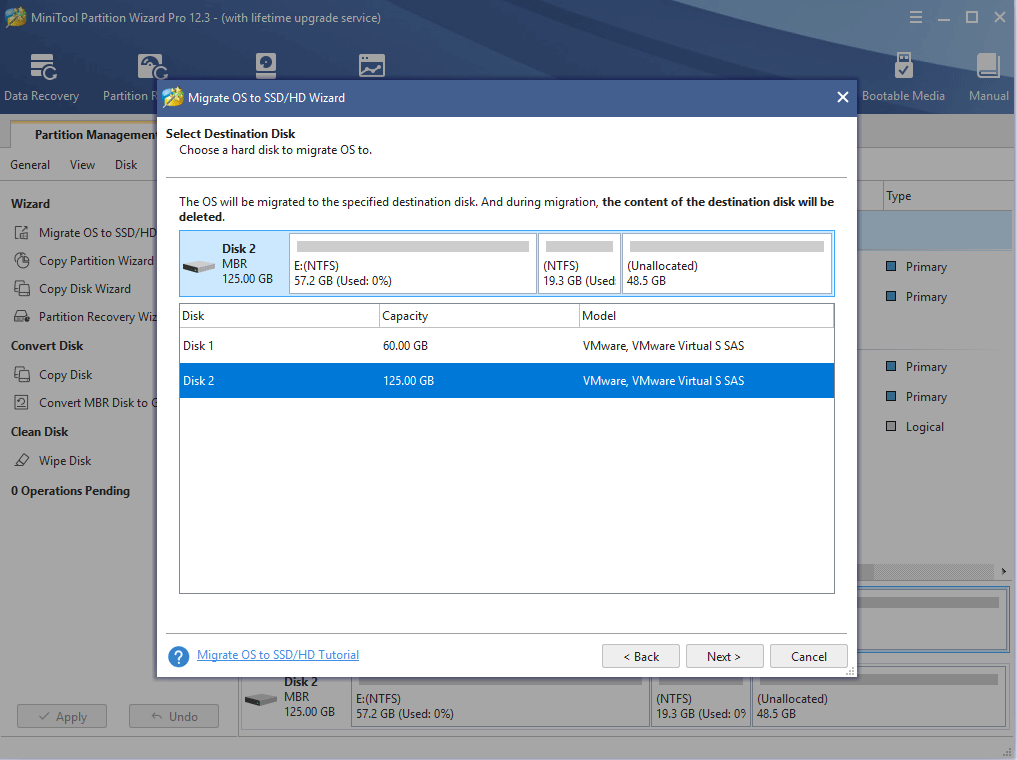The width and height of the screenshot is (1017, 760).
Task: Open the Bootable Media tool
Action: pos(903,78)
